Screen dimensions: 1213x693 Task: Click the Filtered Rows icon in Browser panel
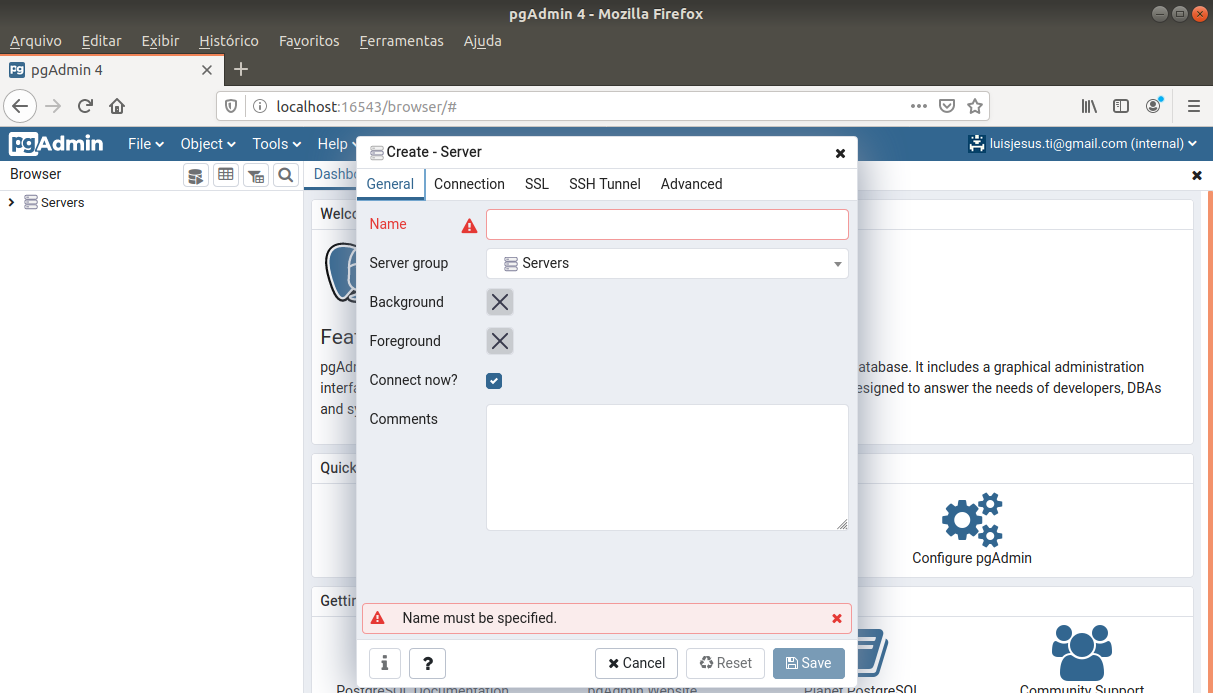pos(256,175)
